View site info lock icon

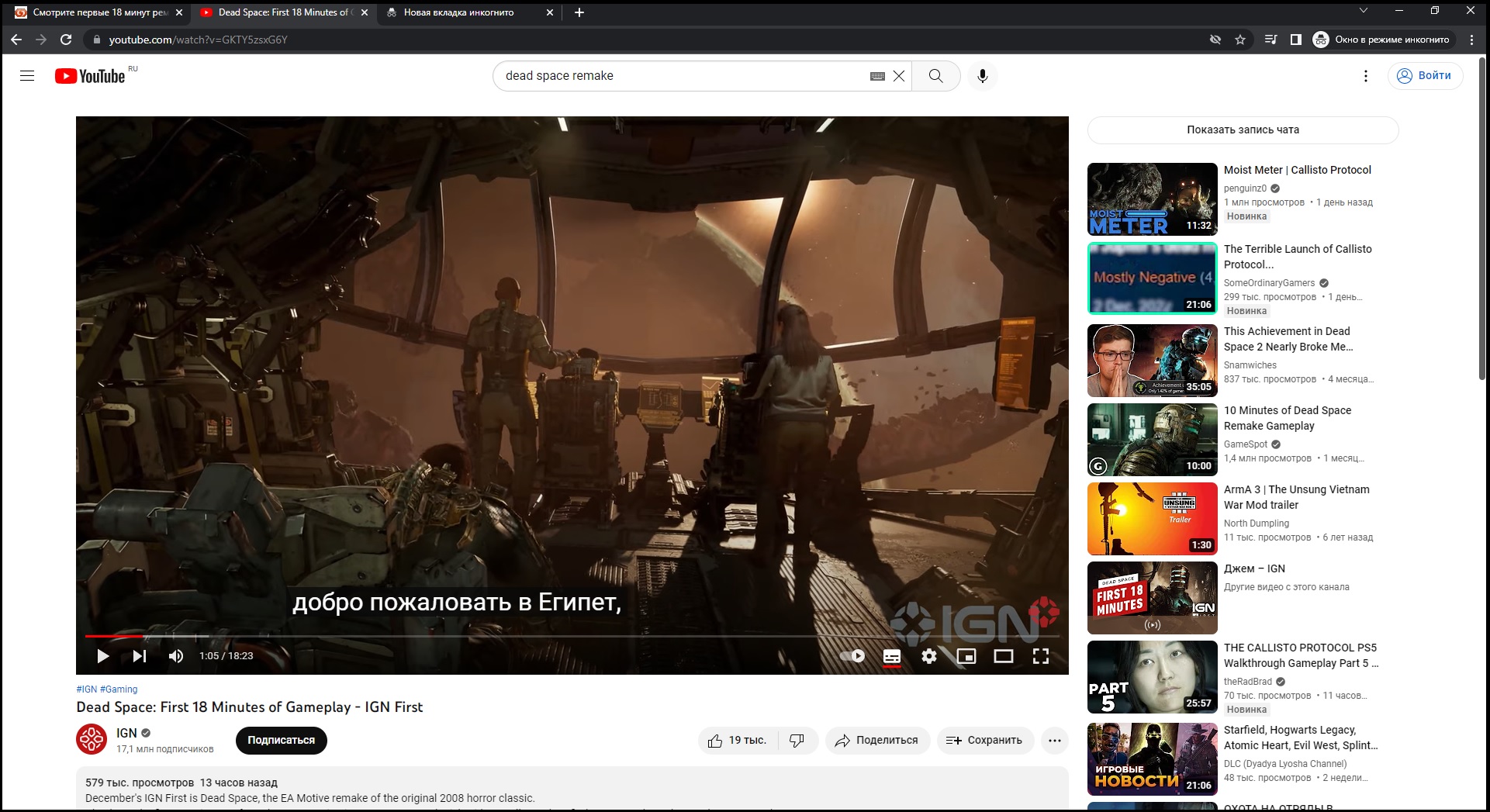coord(97,40)
